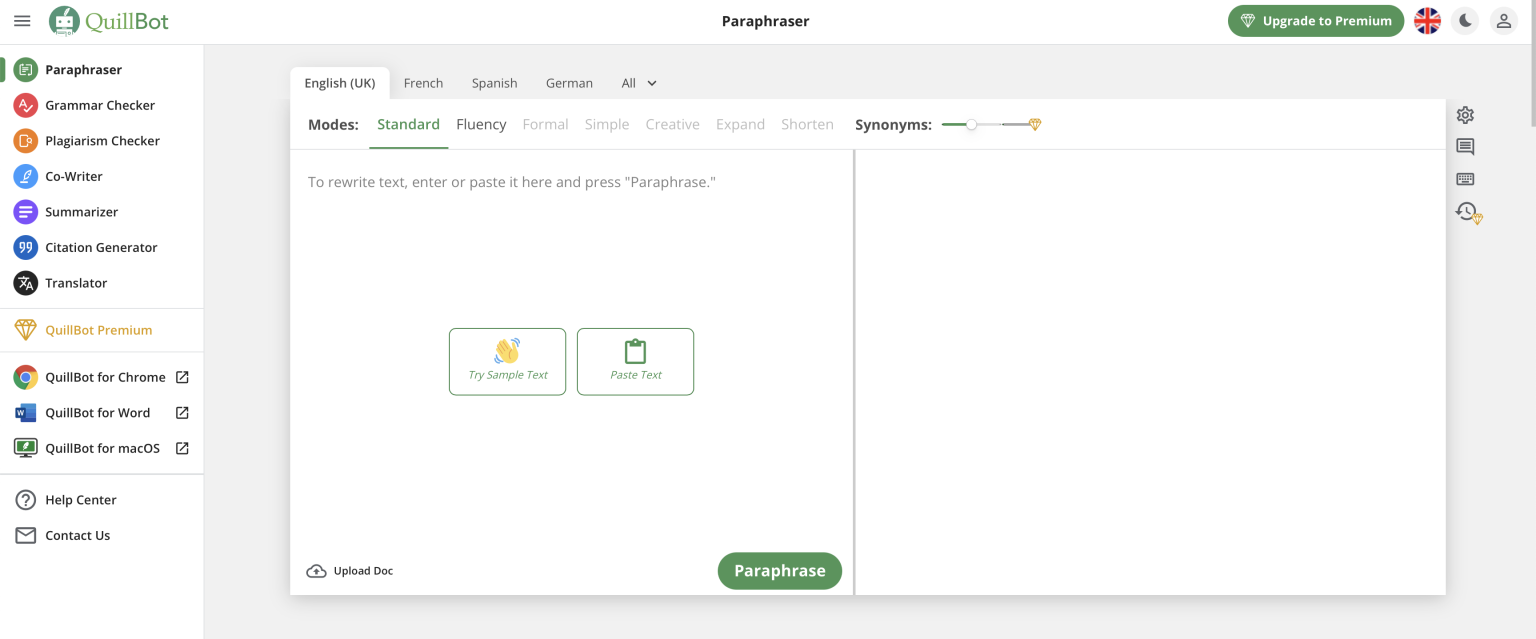Toggle dark mode moon icon
Screen dimensions: 1536x639
(x=1465, y=21)
